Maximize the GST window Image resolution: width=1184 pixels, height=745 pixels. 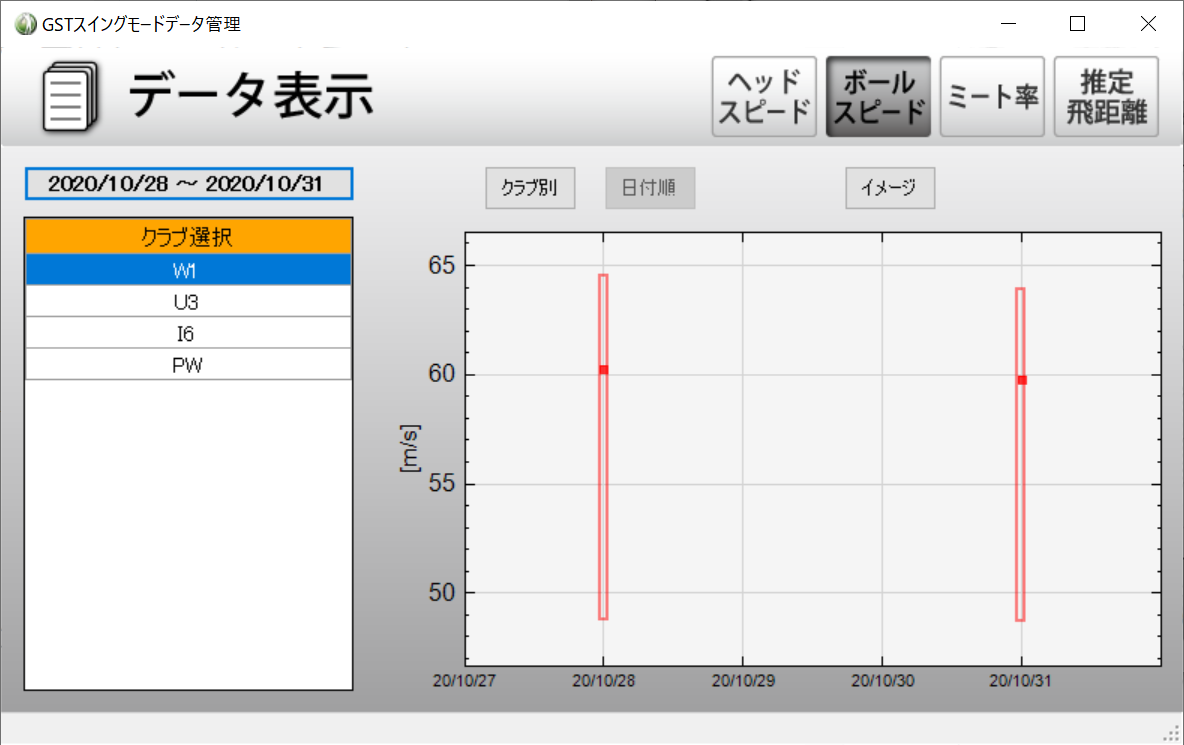click(1078, 23)
